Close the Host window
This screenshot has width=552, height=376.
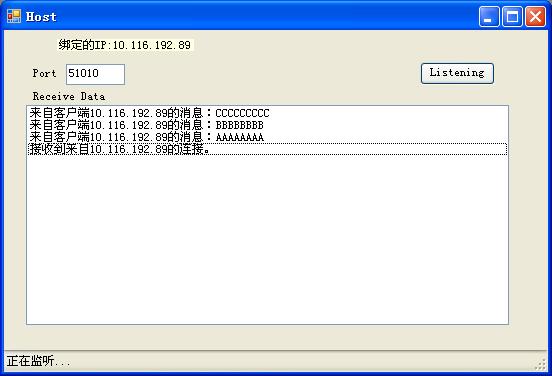535,16
